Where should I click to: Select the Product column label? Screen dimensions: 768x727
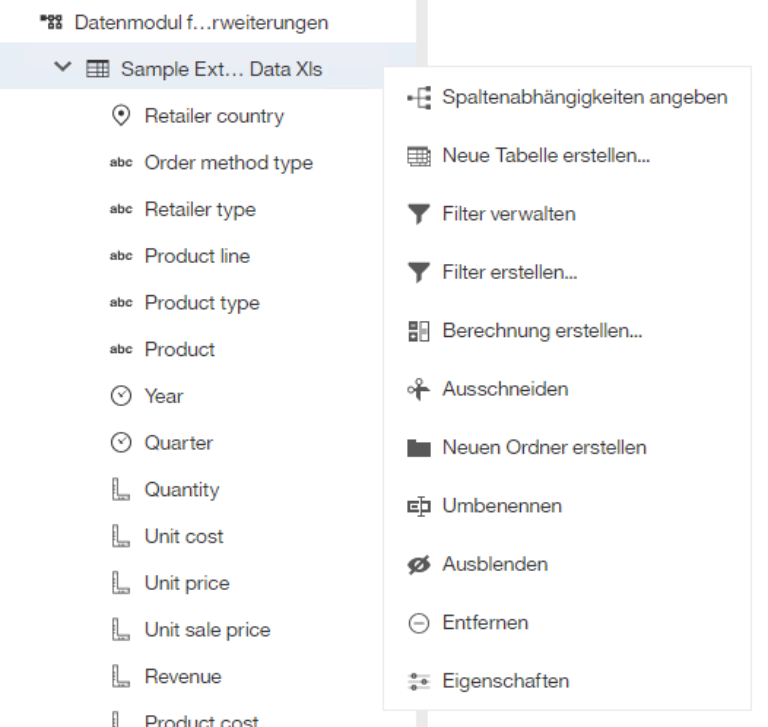pos(180,349)
